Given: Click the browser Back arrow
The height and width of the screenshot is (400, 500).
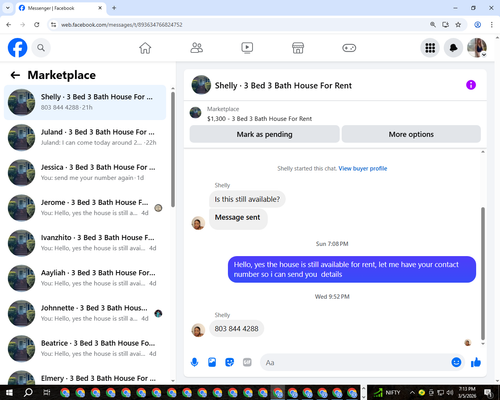Looking at the screenshot, I should [9, 25].
